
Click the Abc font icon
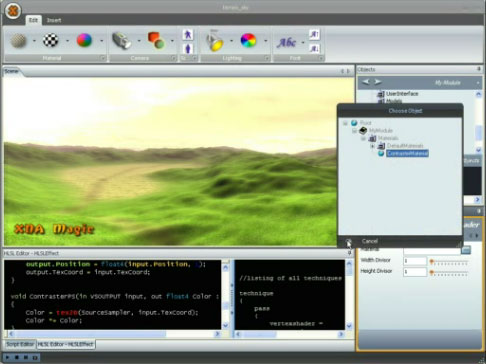(x=286, y=42)
